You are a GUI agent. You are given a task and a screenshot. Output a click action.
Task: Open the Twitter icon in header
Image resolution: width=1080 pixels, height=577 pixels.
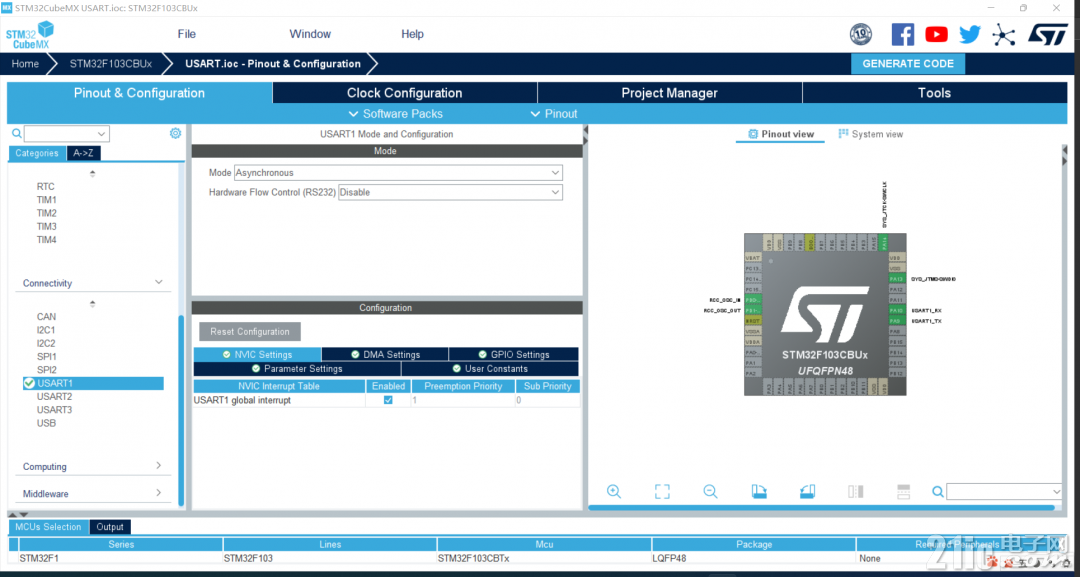coord(970,34)
